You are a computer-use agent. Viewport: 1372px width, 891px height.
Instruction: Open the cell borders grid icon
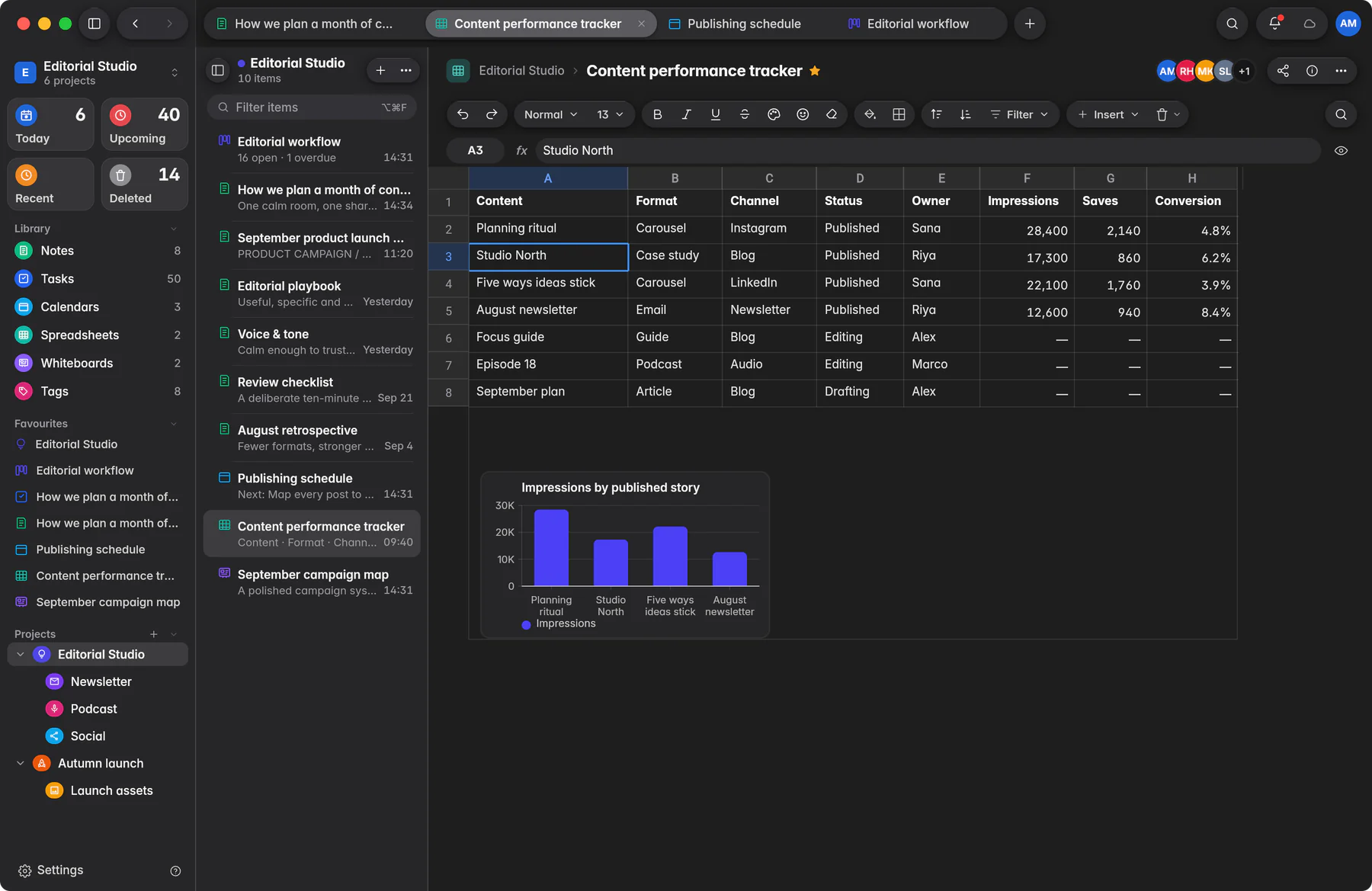[x=899, y=114]
